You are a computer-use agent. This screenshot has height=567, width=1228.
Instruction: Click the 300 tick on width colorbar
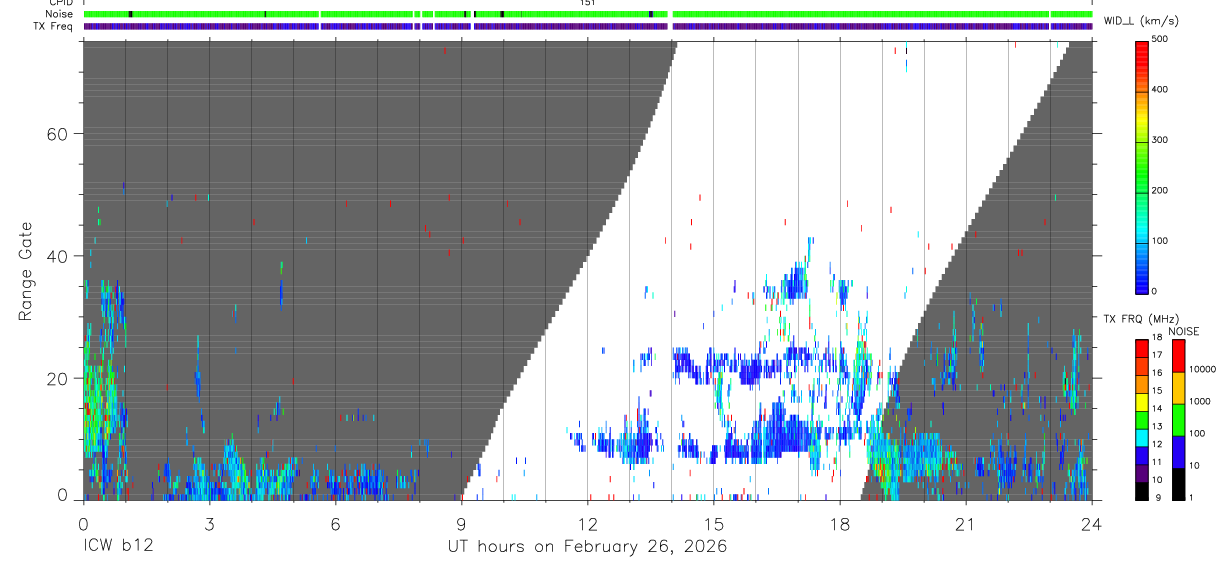tap(1160, 140)
